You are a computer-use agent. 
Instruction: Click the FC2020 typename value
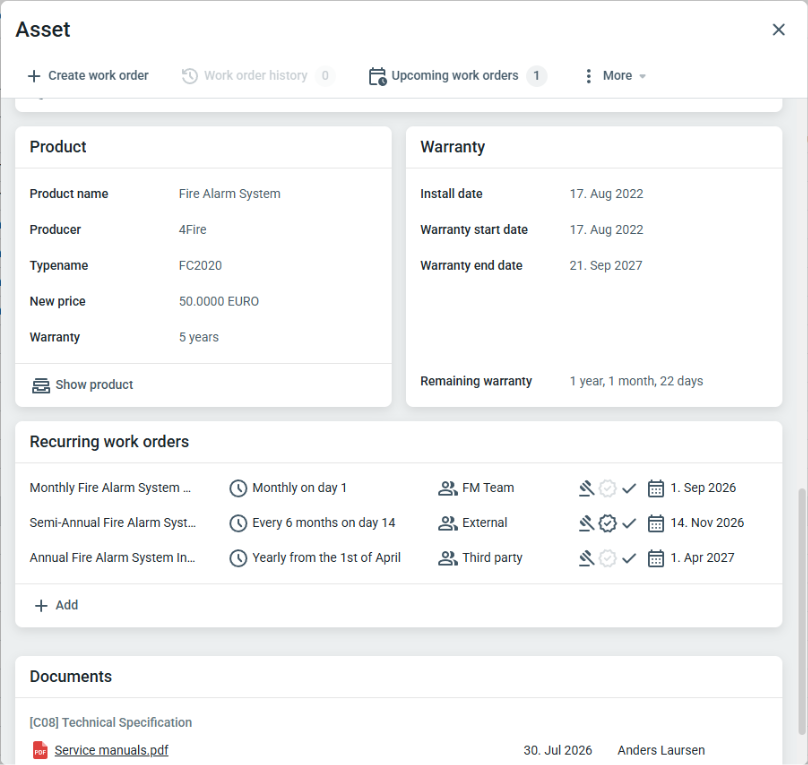click(200, 266)
